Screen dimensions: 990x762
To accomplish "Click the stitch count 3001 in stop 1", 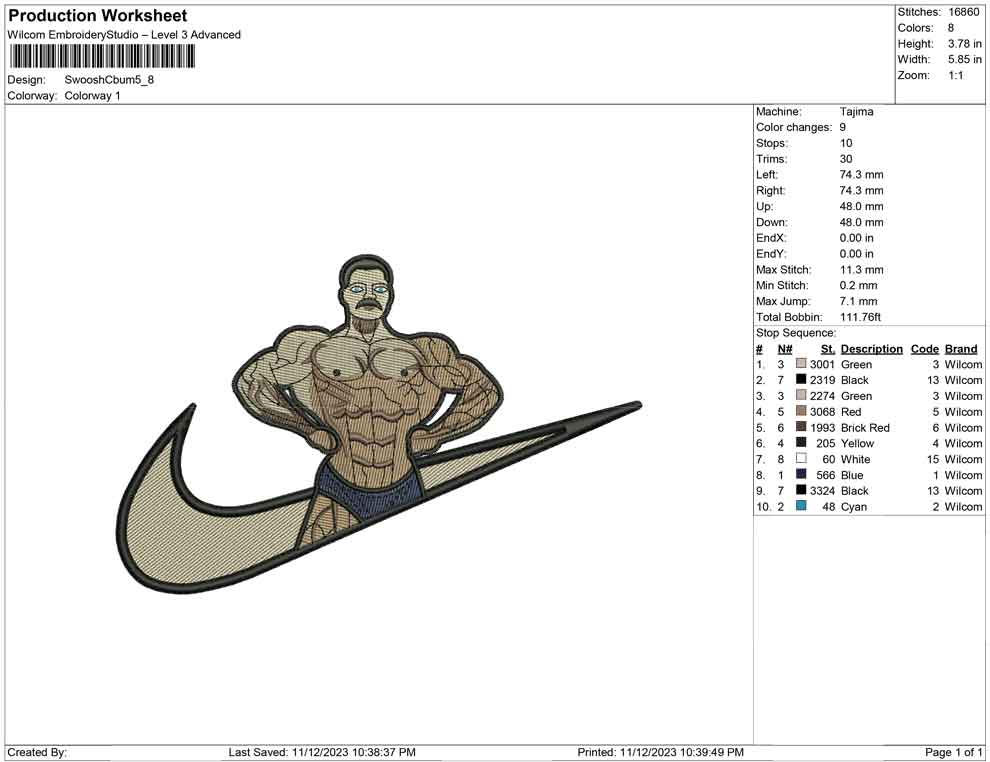I will (822, 364).
